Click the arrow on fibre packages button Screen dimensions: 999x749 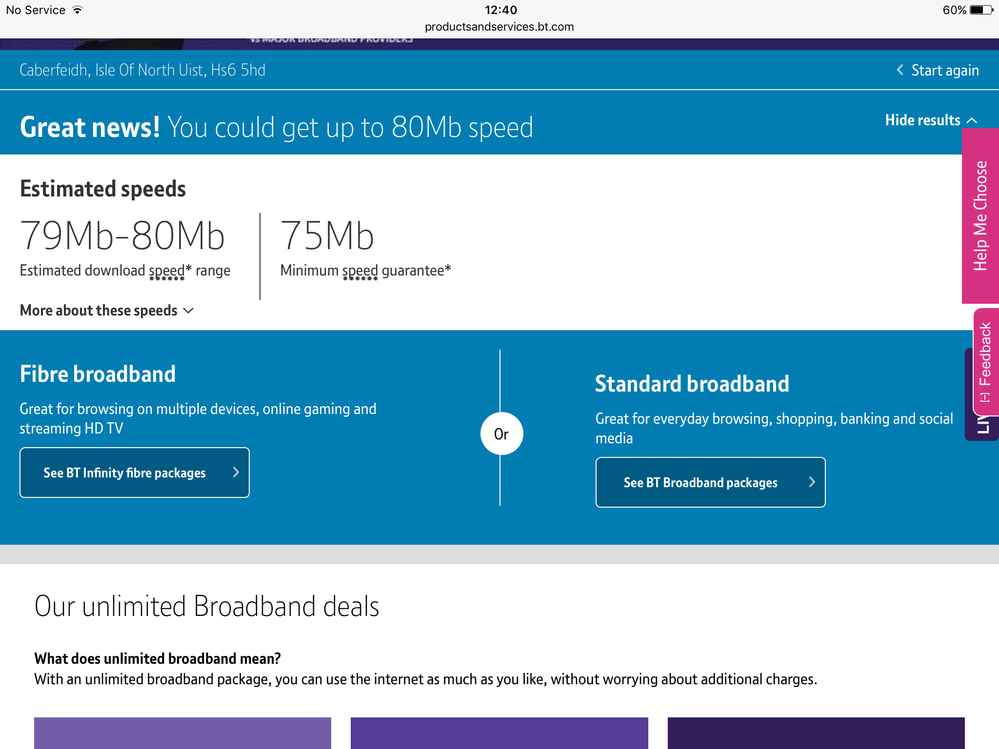coord(236,473)
